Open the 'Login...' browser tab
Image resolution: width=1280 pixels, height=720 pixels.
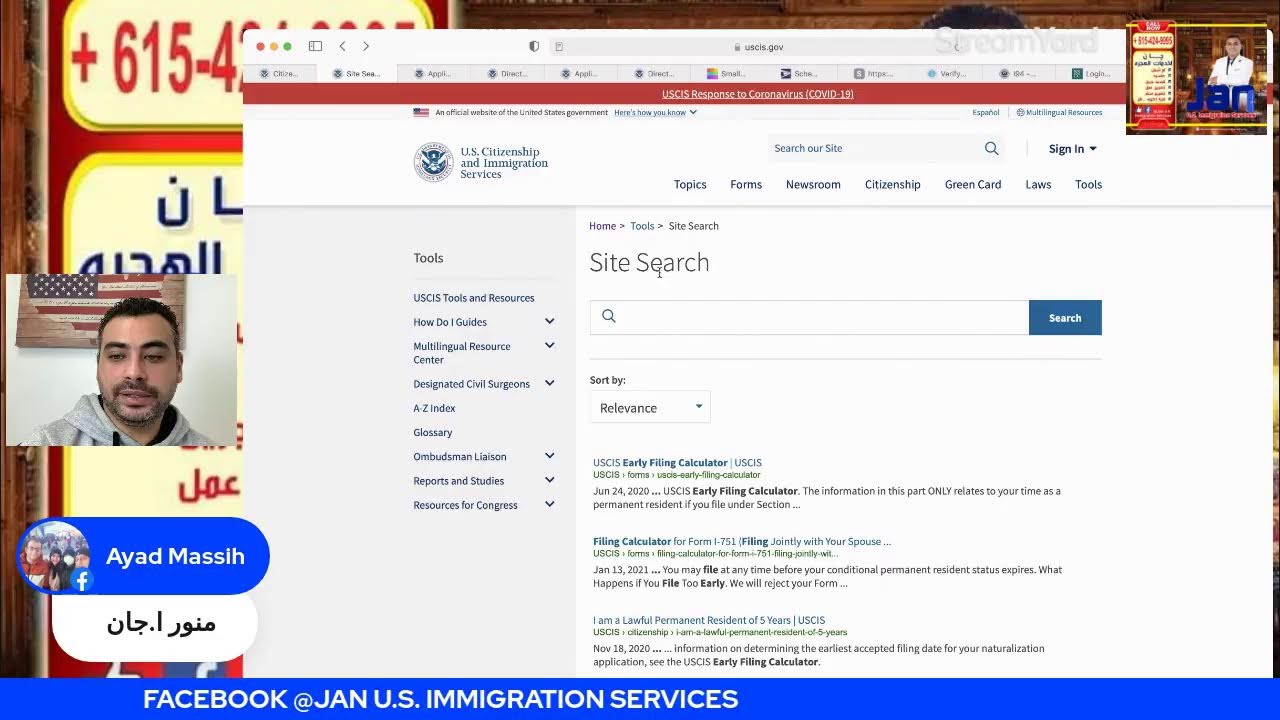1092,73
